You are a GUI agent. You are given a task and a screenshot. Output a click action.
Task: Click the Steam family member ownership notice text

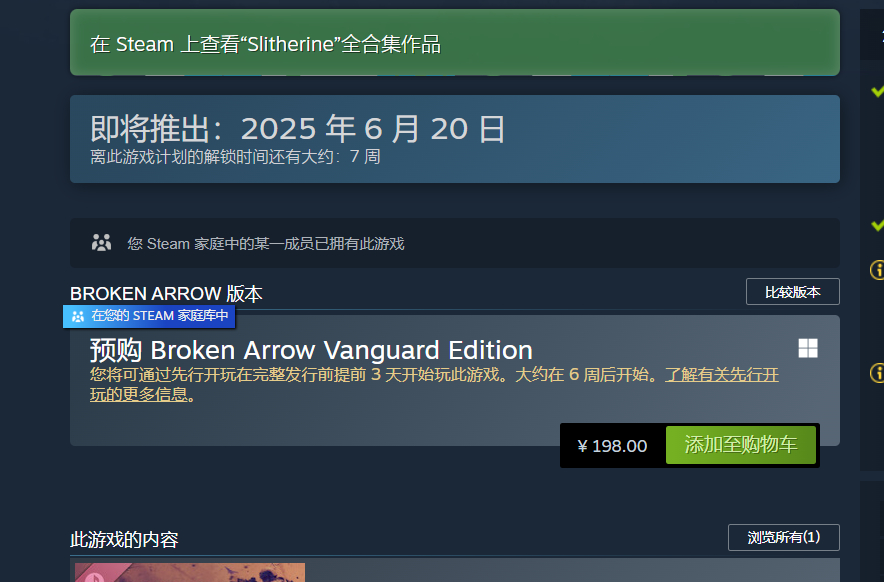[266, 244]
